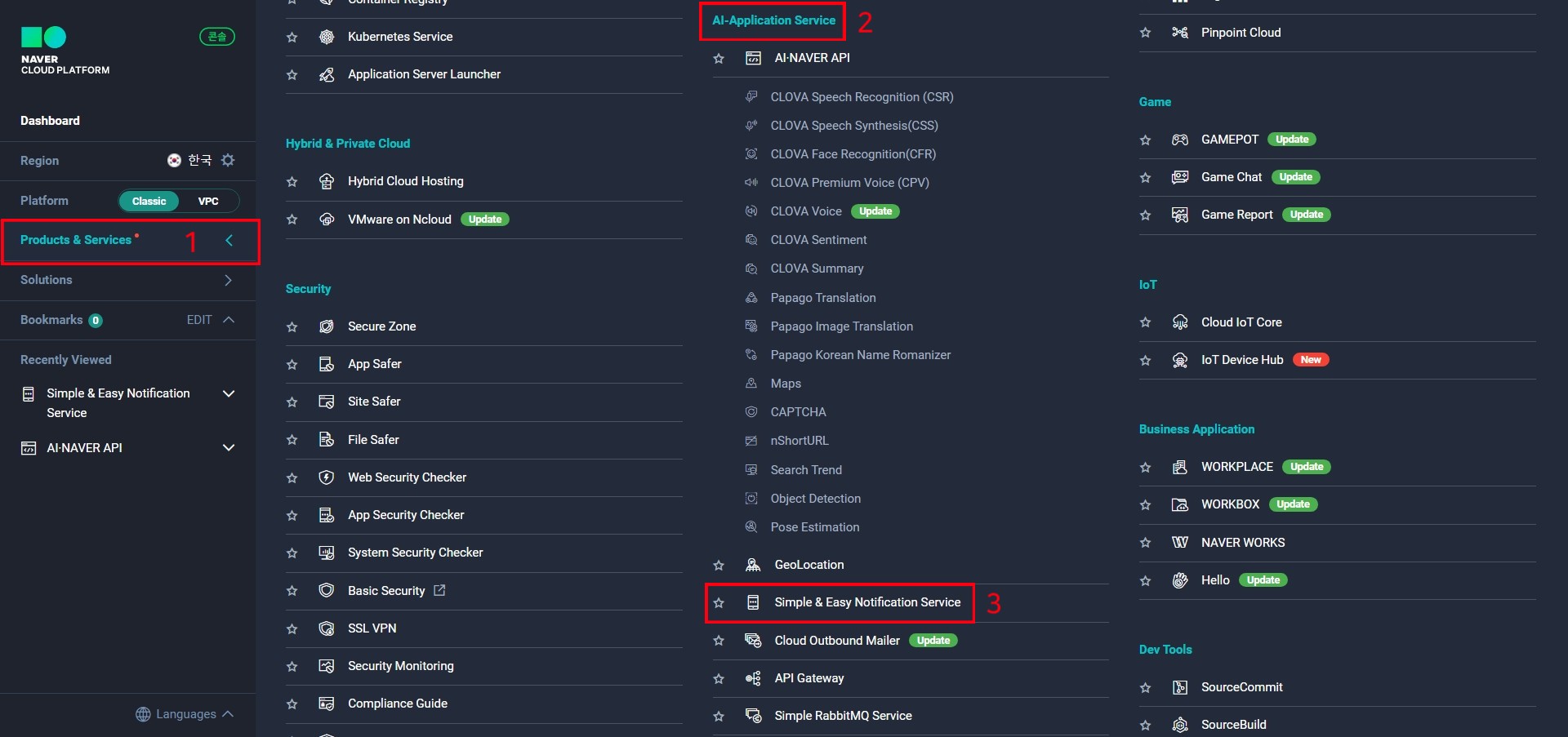The image size is (1568, 737).
Task: Open Papago Translation submenu item
Action: click(823, 298)
